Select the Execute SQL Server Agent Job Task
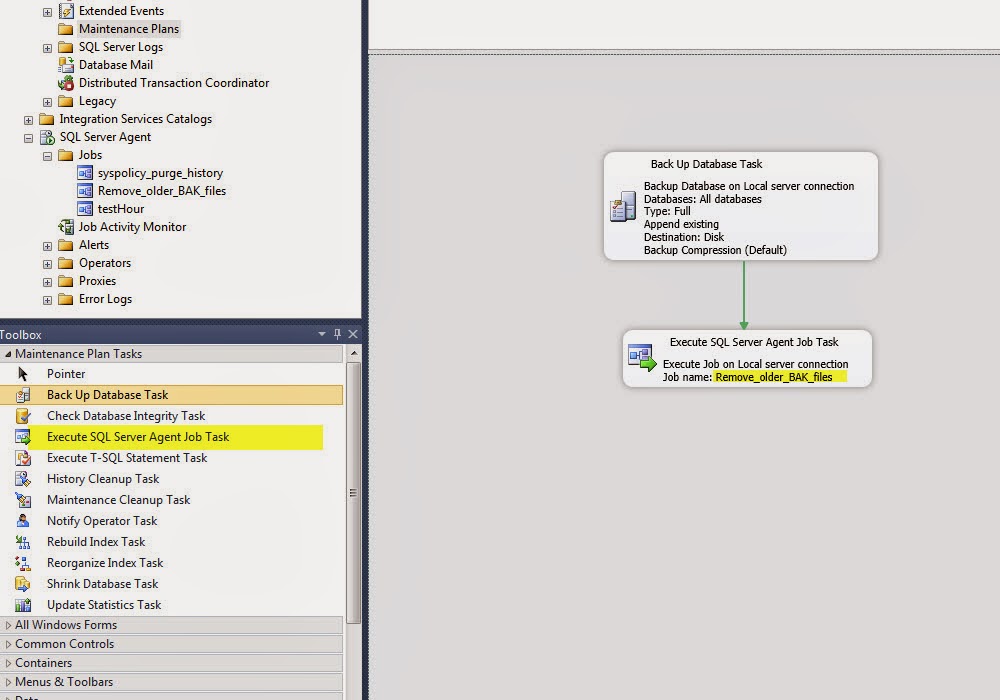This screenshot has width=1000, height=700. (x=140, y=436)
